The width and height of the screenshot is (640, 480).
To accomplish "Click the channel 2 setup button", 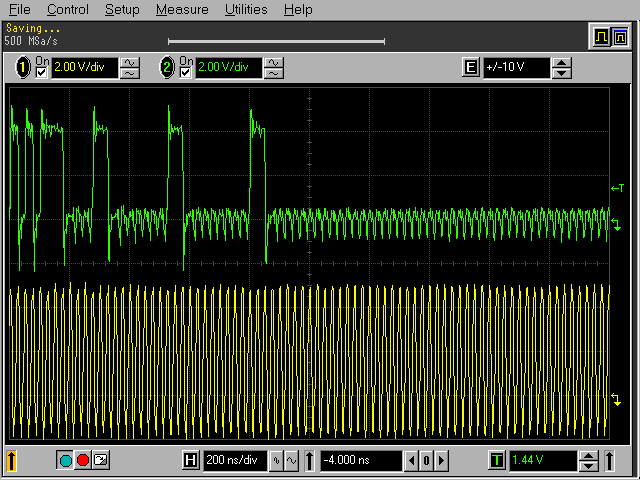I will (167, 67).
